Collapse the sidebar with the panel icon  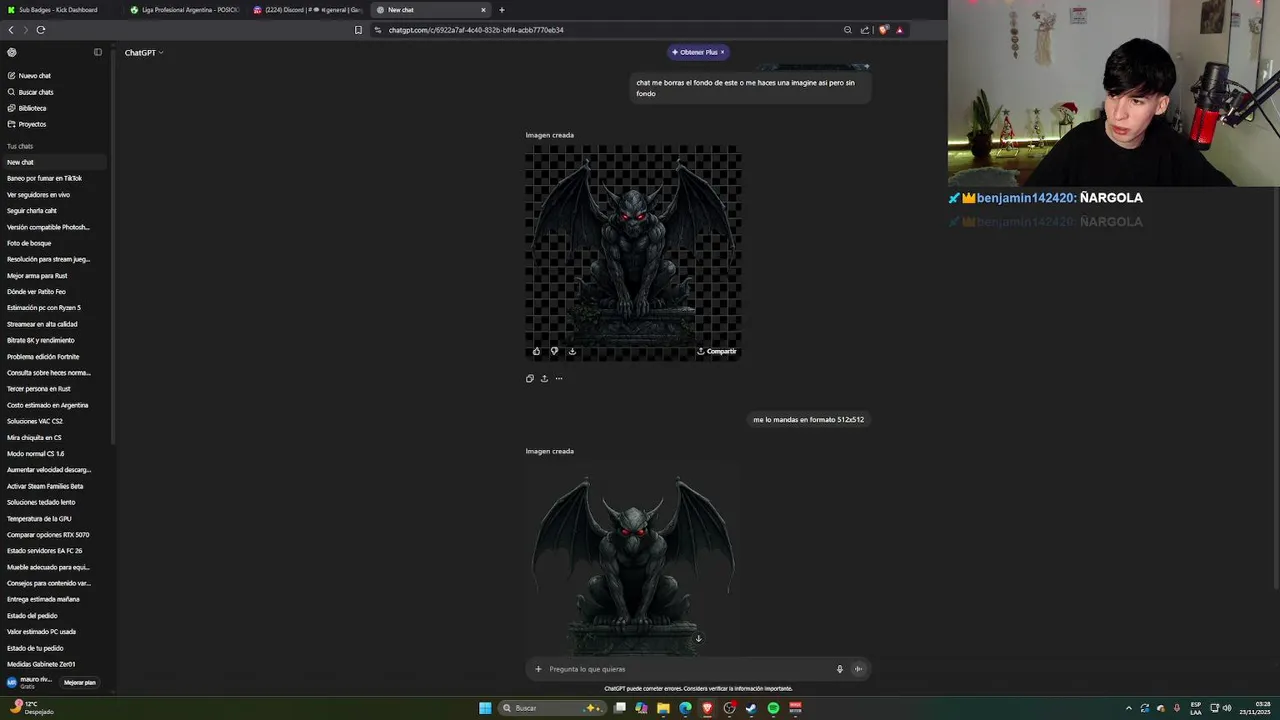(98, 52)
